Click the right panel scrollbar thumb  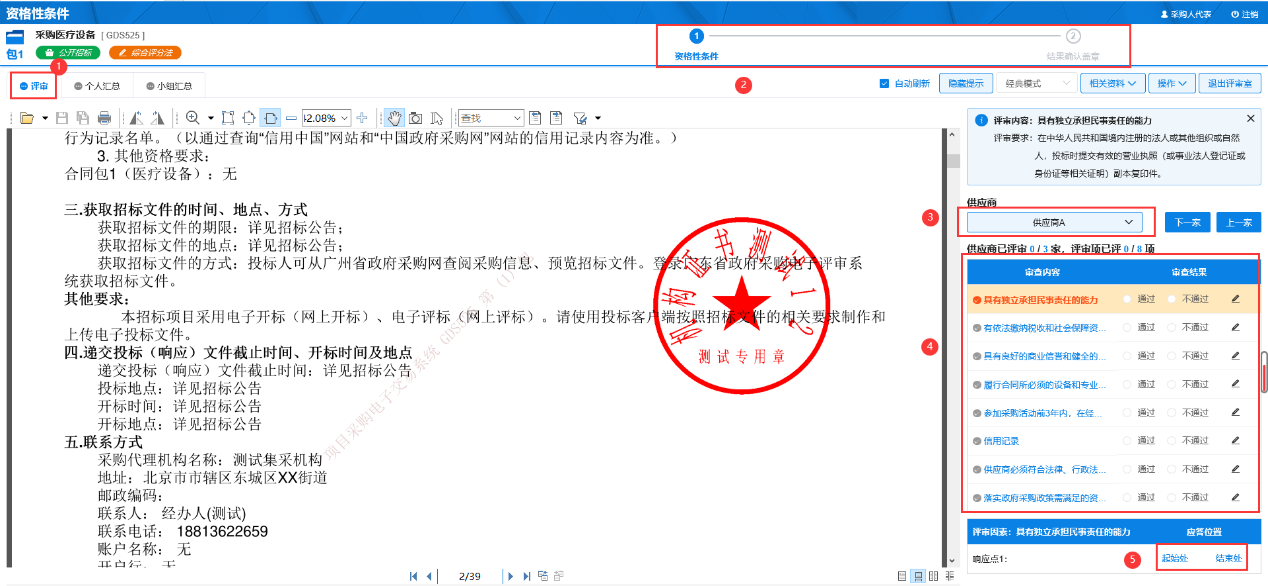click(x=1264, y=373)
